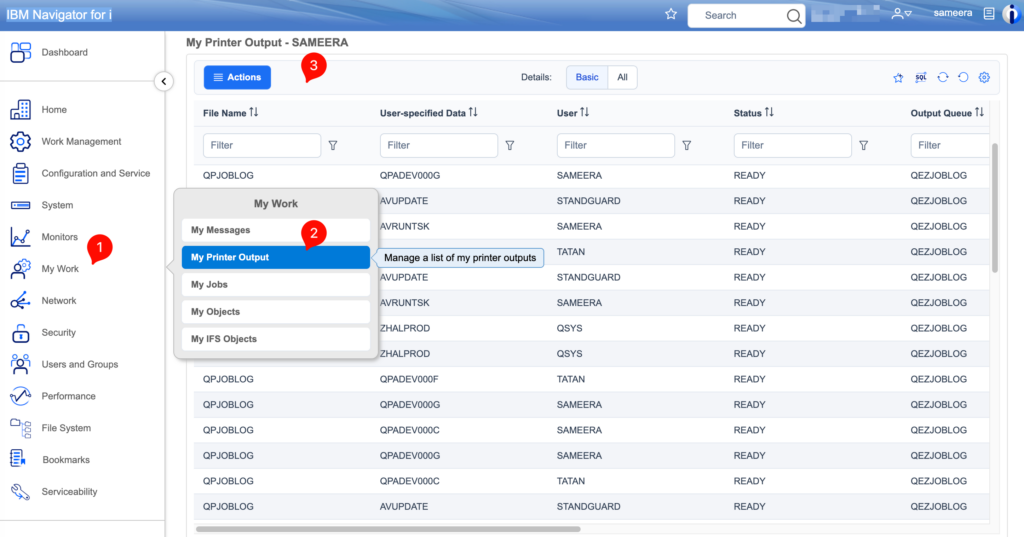Click QPADEV000F user-specified data cell
The width and height of the screenshot is (1024, 537).
pos(409,380)
